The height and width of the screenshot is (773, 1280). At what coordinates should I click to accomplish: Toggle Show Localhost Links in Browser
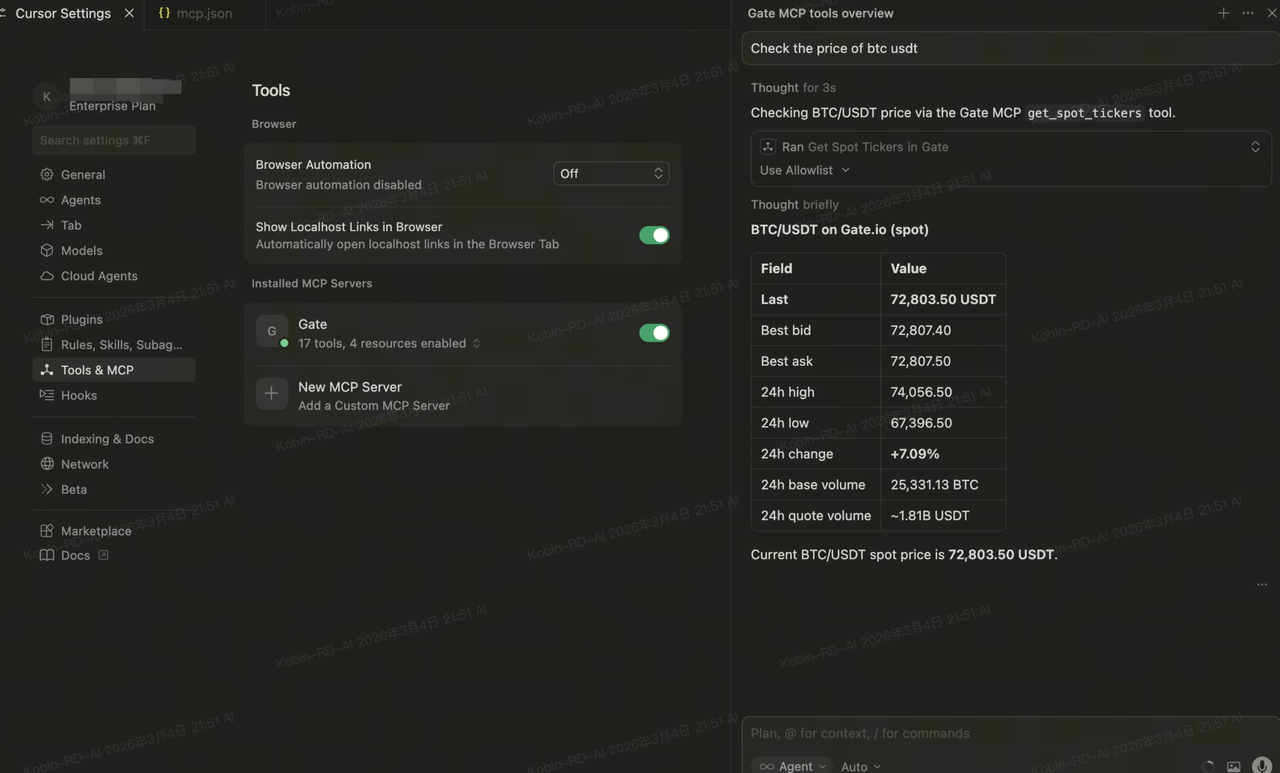pyautogui.click(x=654, y=235)
